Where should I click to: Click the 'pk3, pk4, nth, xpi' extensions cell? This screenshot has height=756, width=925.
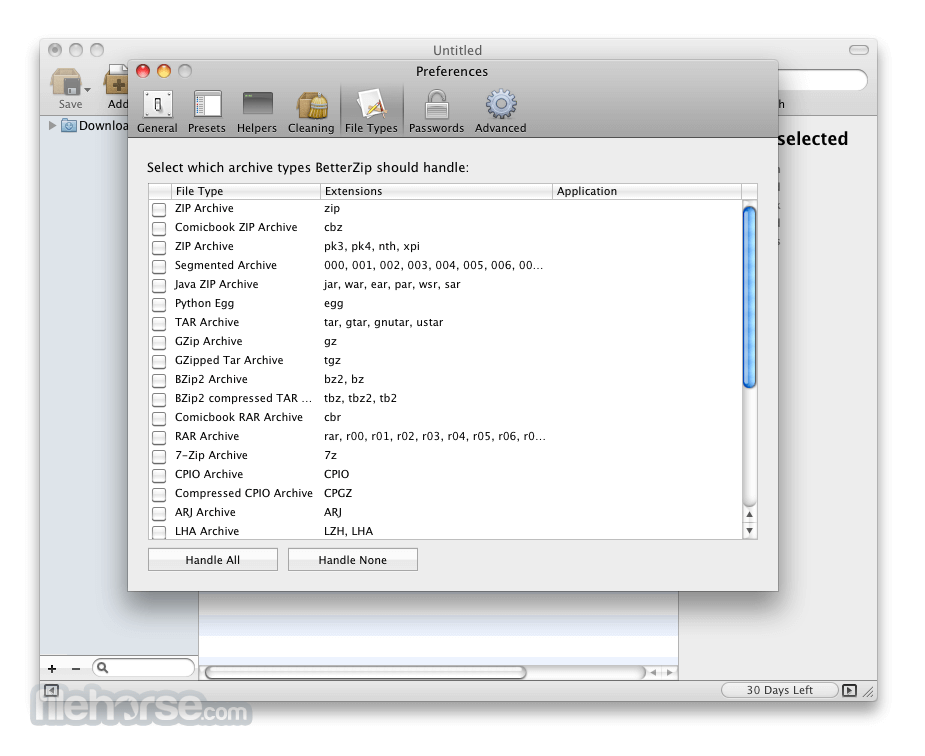pyautogui.click(x=372, y=246)
